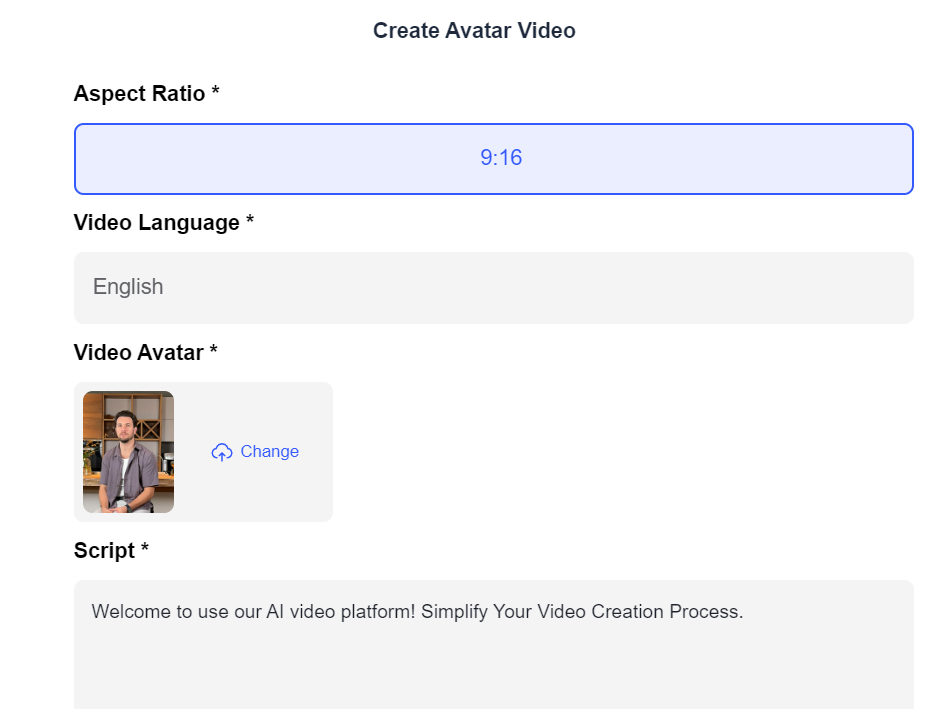949x724 pixels.
Task: Click the Aspect Ratio label
Action: (146, 94)
